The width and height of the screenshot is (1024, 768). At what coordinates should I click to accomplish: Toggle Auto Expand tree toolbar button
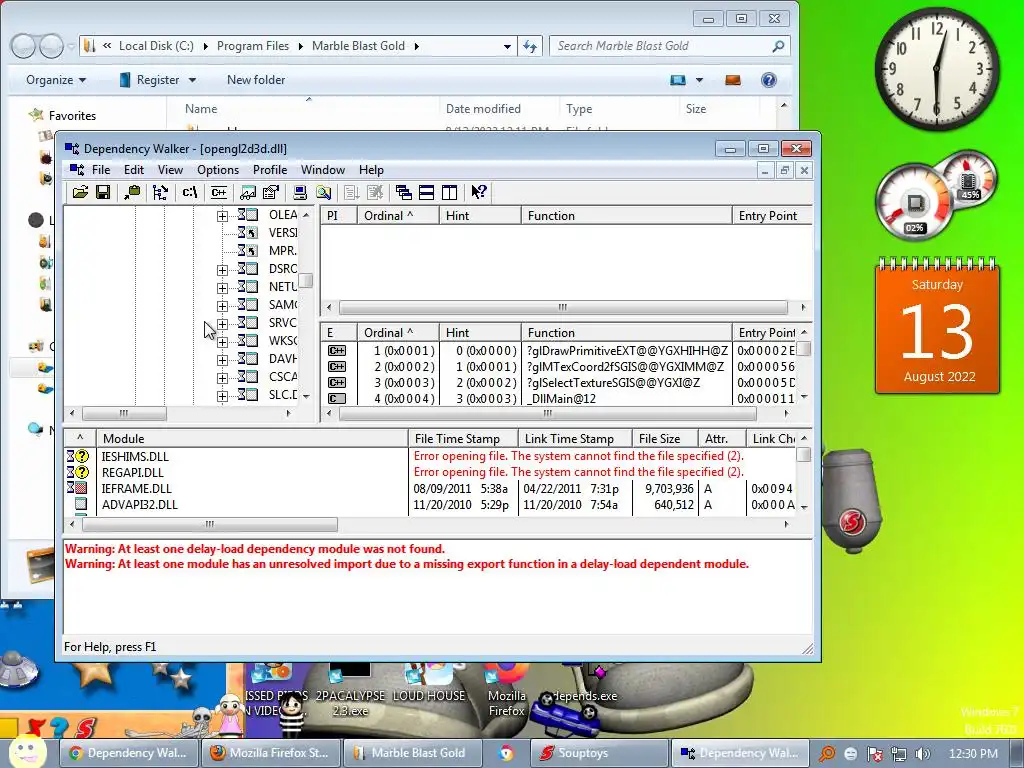point(160,192)
